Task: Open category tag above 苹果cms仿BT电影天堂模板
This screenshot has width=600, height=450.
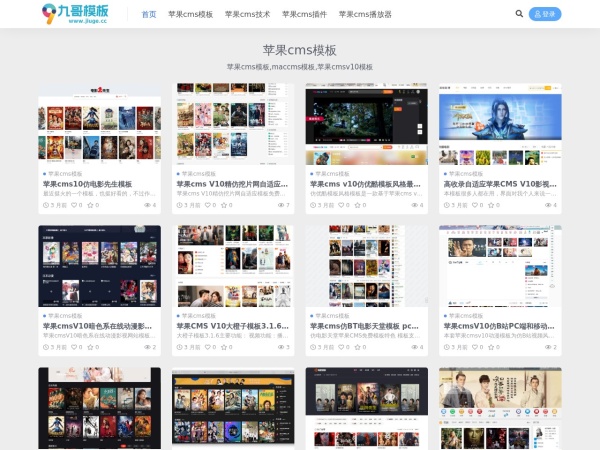Action: [x=331, y=315]
